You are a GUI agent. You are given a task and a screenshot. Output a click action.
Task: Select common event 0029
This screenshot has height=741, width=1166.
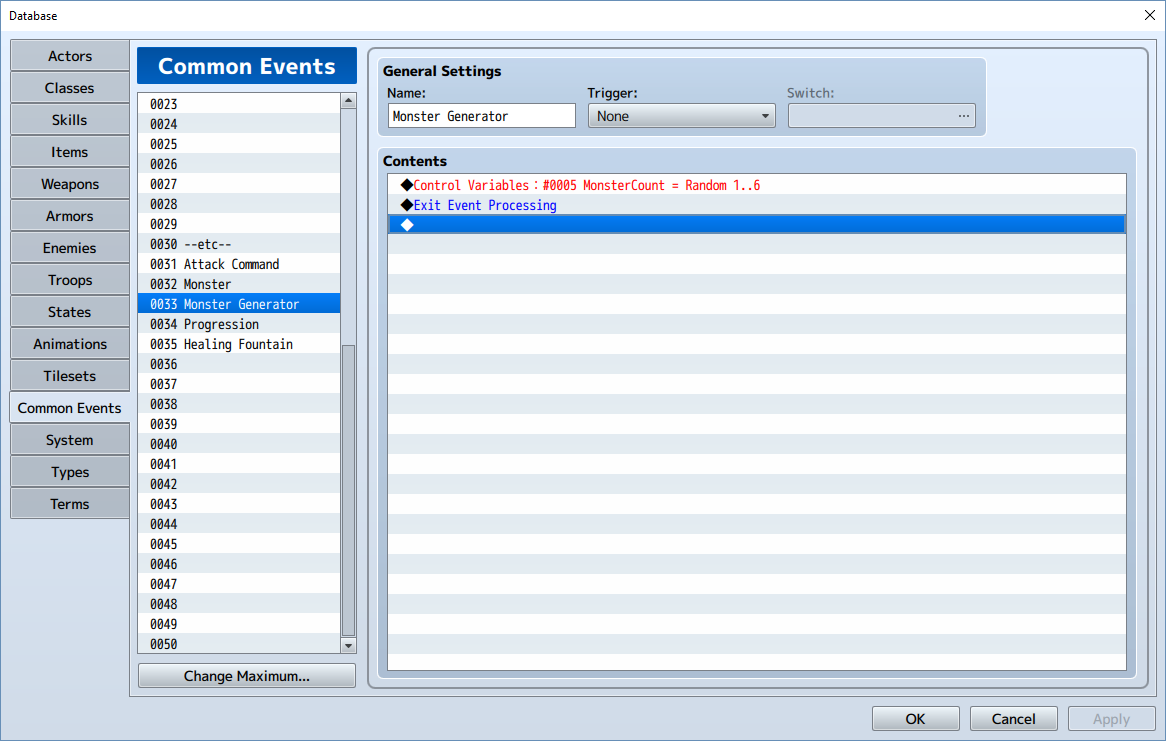pos(239,224)
